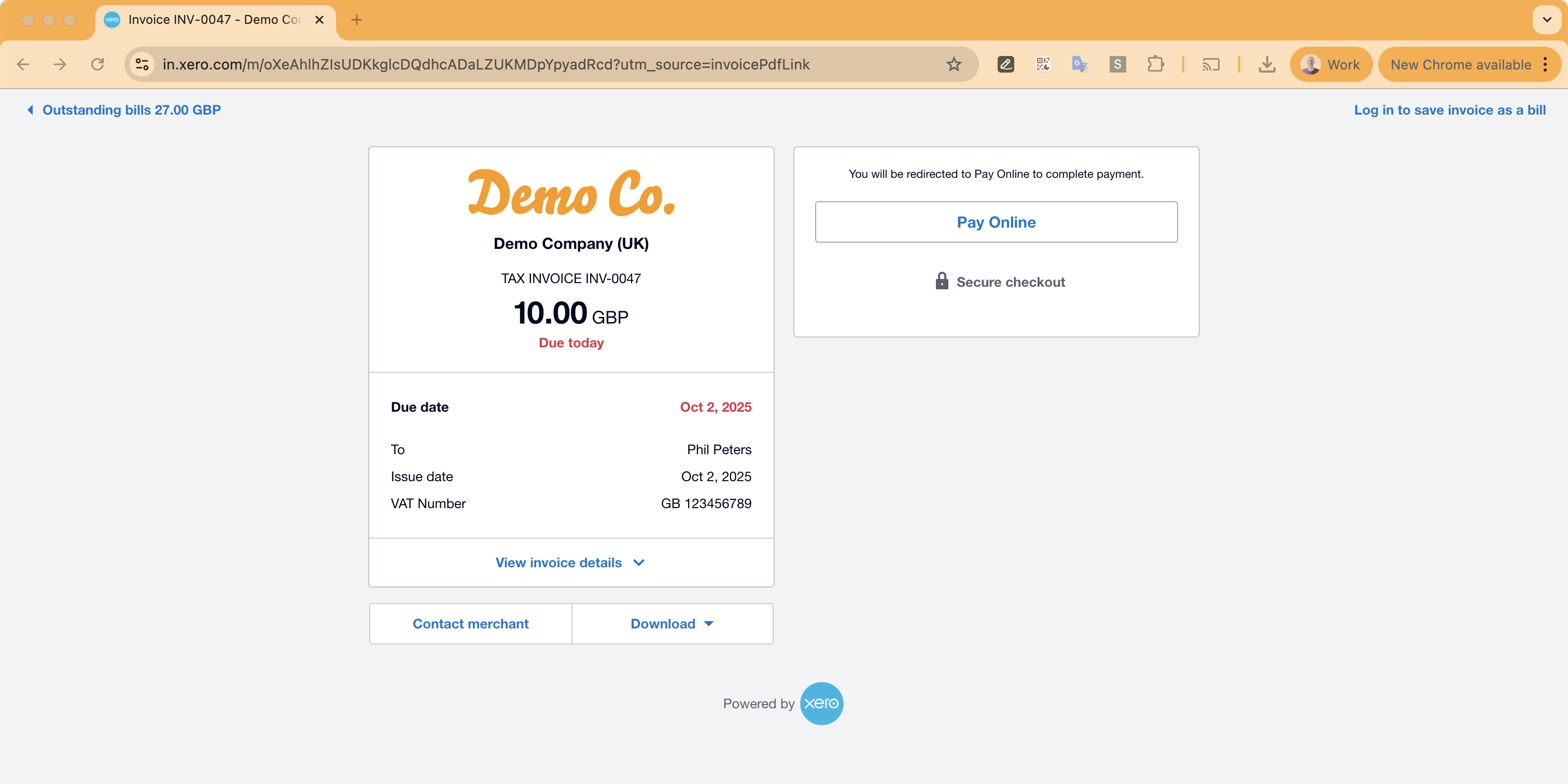Click the address bar URL field
The image size is (1568, 784).
(487, 64)
